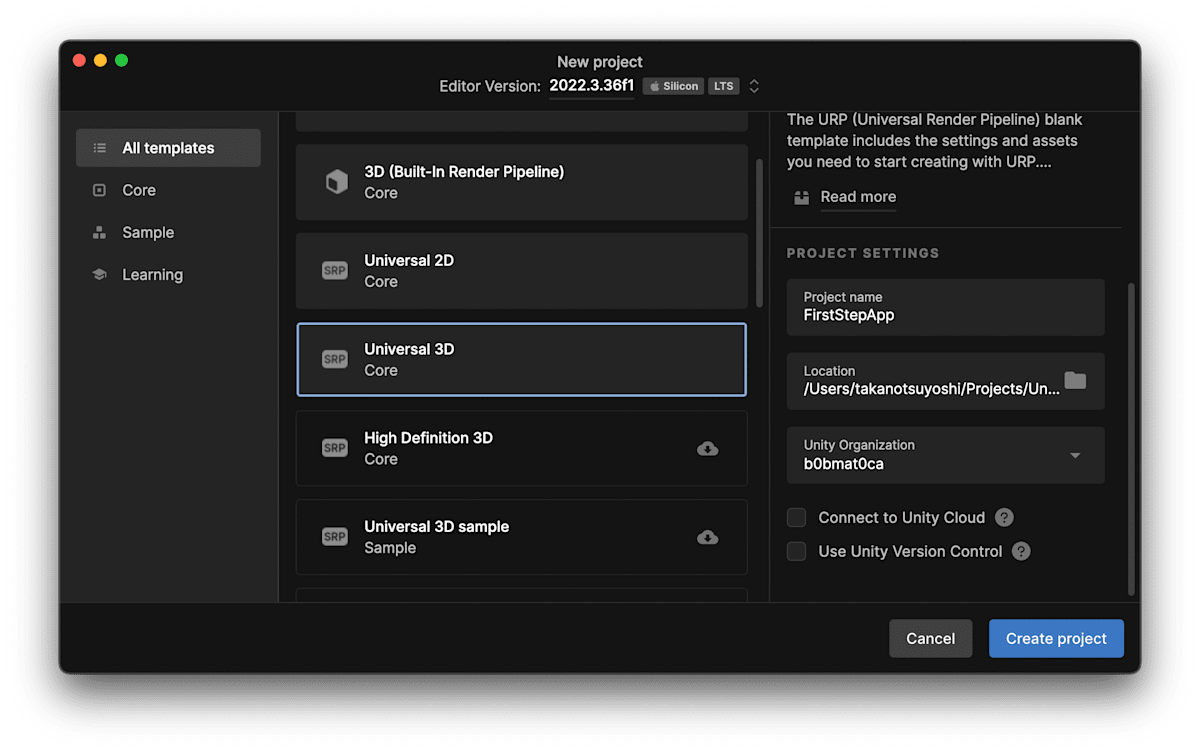Enable Connect to Unity Cloud checkbox
The height and width of the screenshot is (752, 1200).
point(797,518)
